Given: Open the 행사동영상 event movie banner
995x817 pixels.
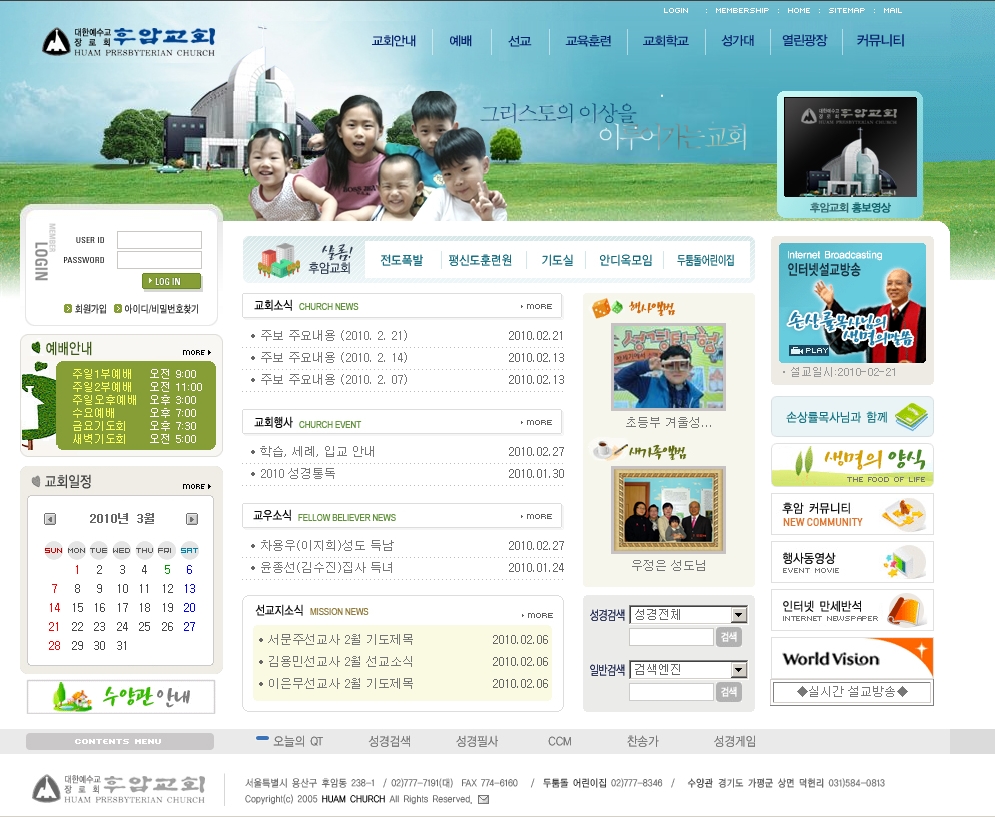Looking at the screenshot, I should click(x=852, y=562).
